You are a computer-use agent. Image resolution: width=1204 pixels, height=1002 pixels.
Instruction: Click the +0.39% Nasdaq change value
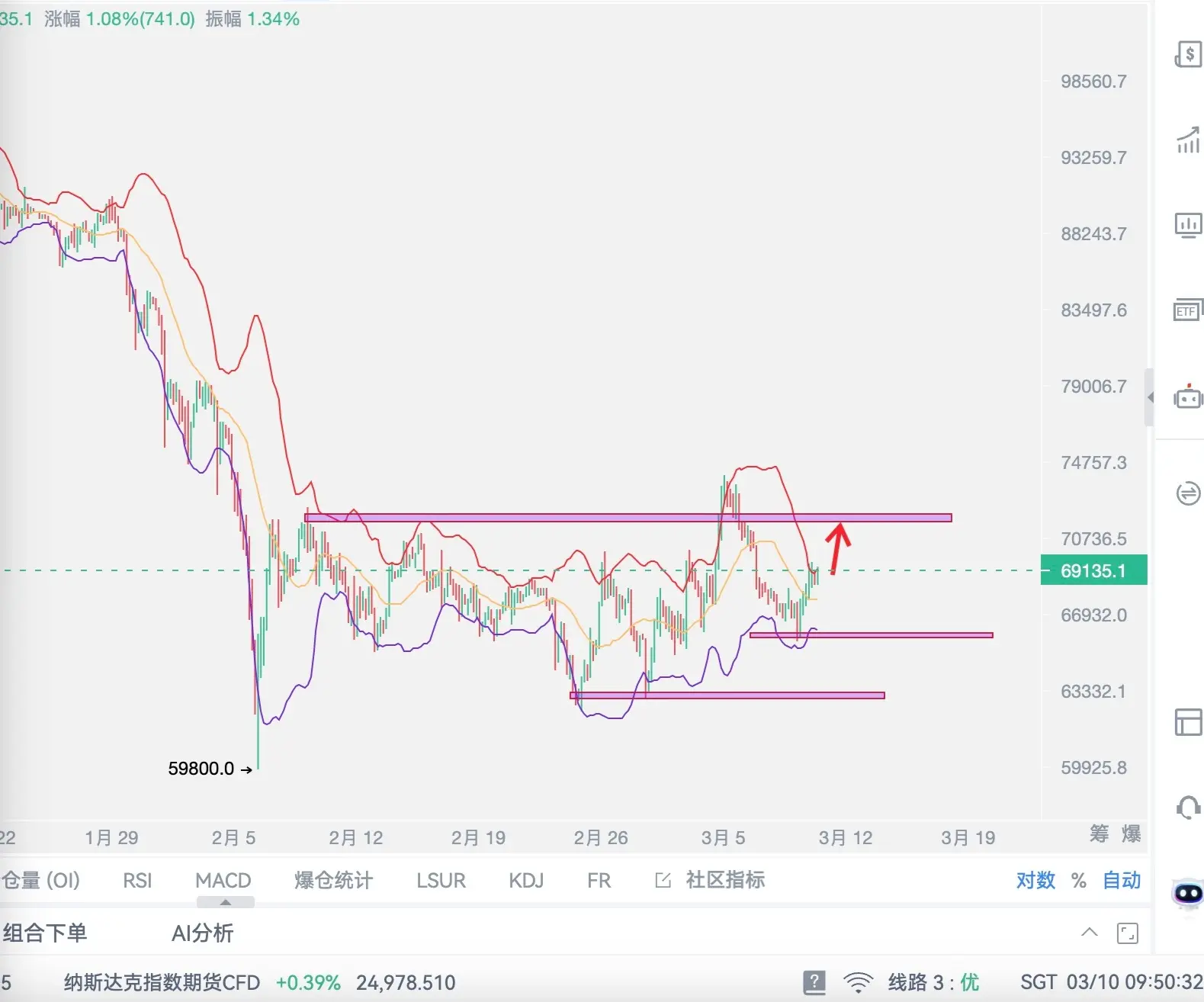tap(308, 982)
